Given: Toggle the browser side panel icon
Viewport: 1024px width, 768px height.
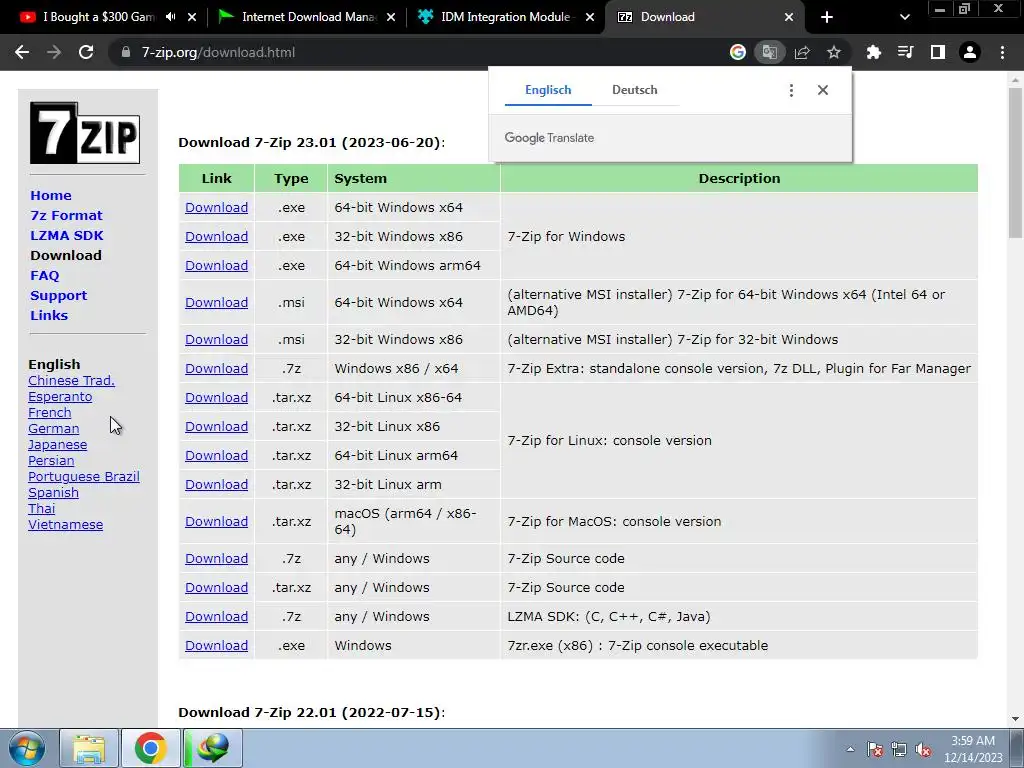Looking at the screenshot, I should click(938, 52).
